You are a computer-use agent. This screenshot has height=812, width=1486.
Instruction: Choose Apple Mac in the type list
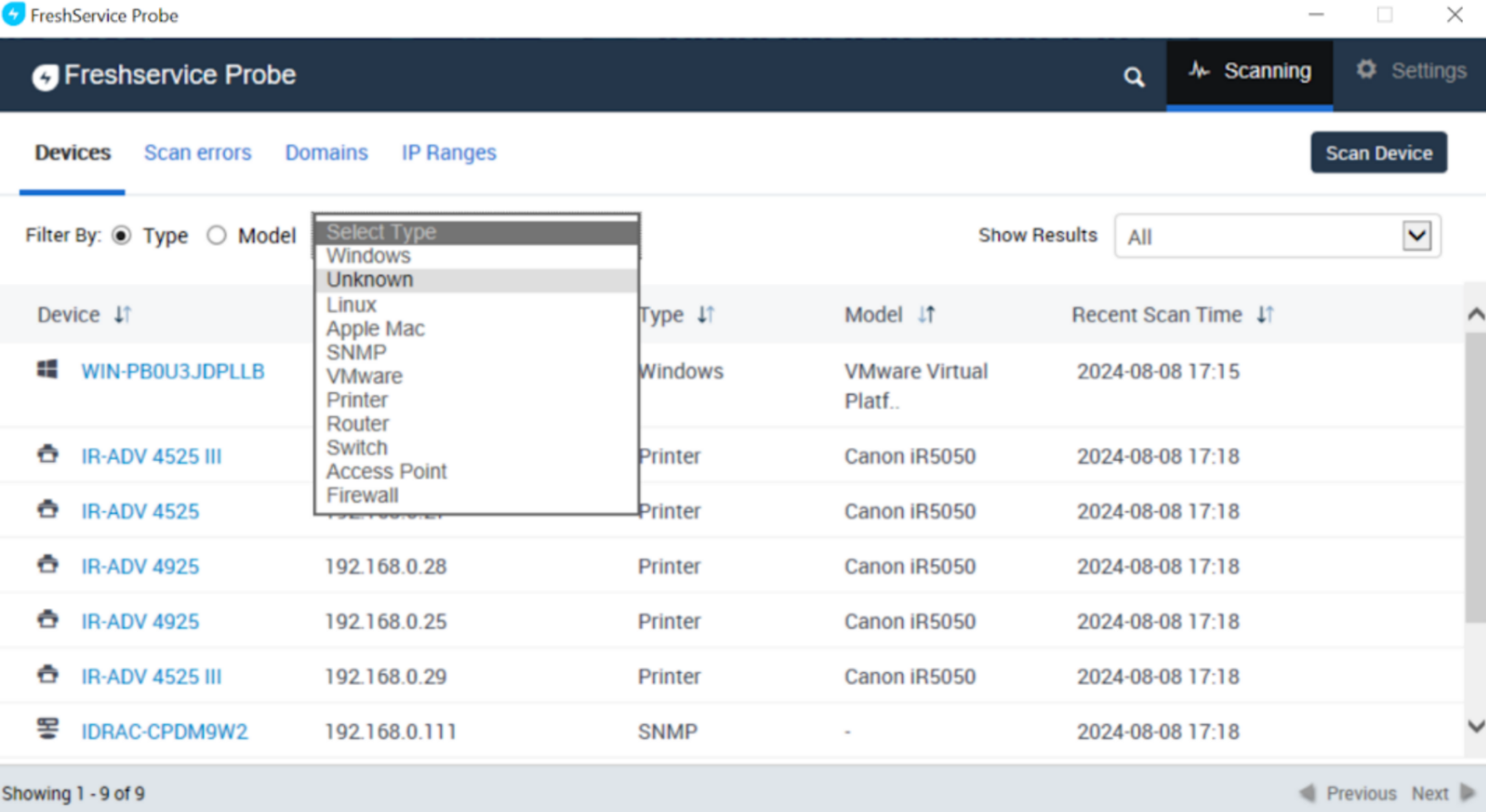476,328
